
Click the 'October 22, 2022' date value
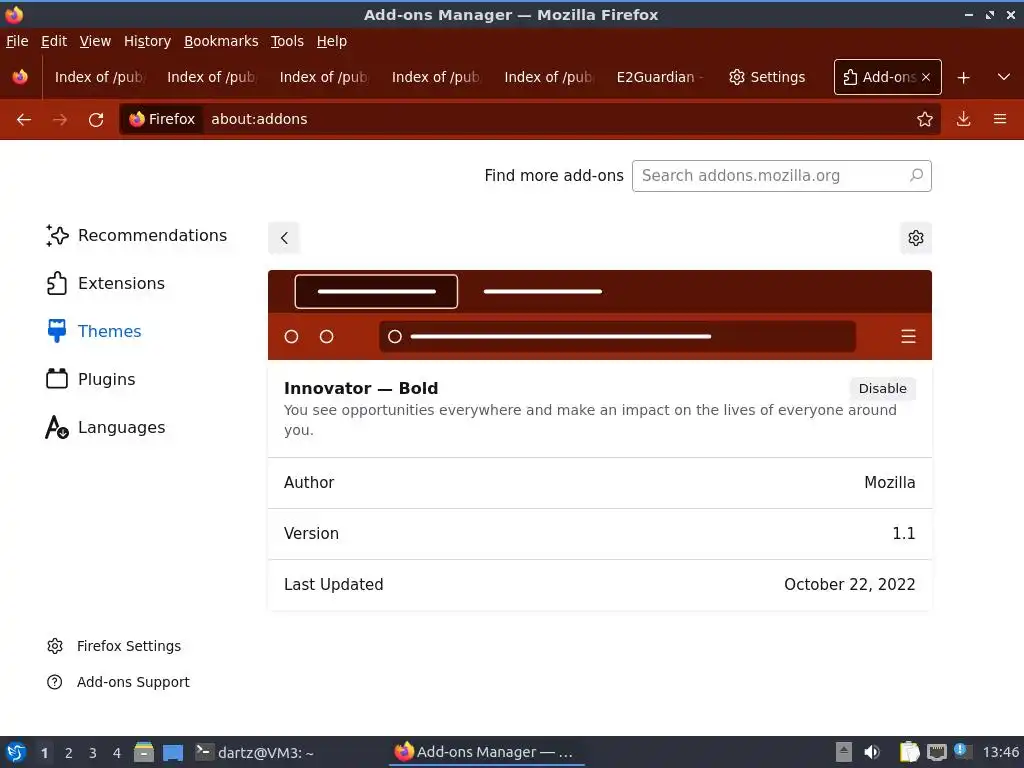[850, 584]
